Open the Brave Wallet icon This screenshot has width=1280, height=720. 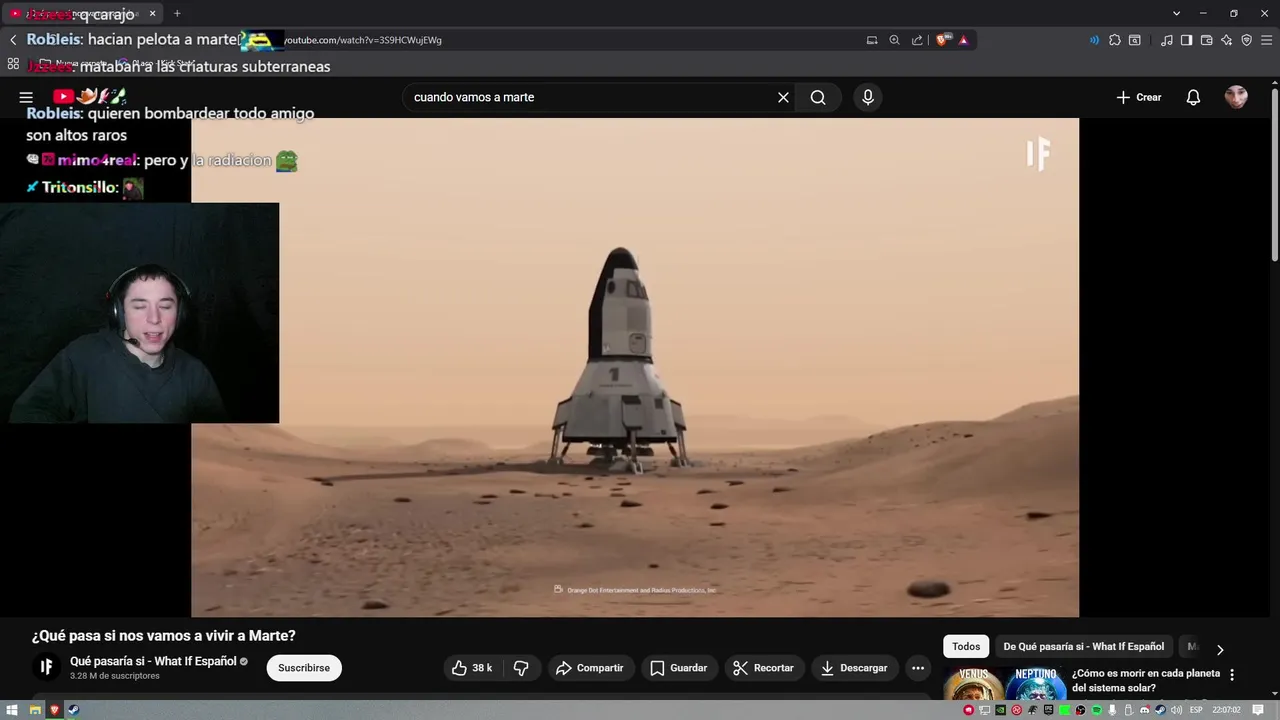(1206, 40)
